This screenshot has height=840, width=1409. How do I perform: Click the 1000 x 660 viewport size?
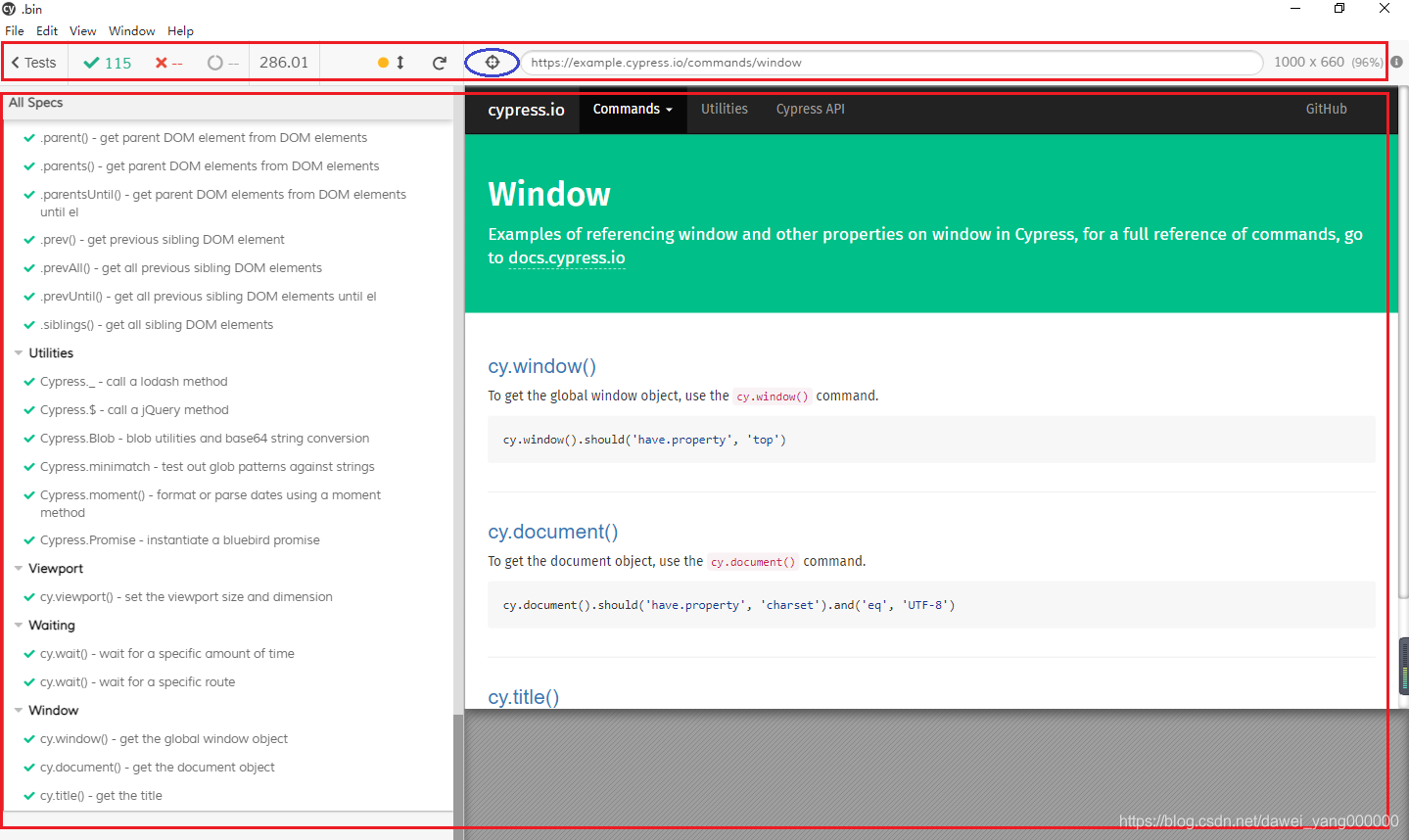(1309, 62)
